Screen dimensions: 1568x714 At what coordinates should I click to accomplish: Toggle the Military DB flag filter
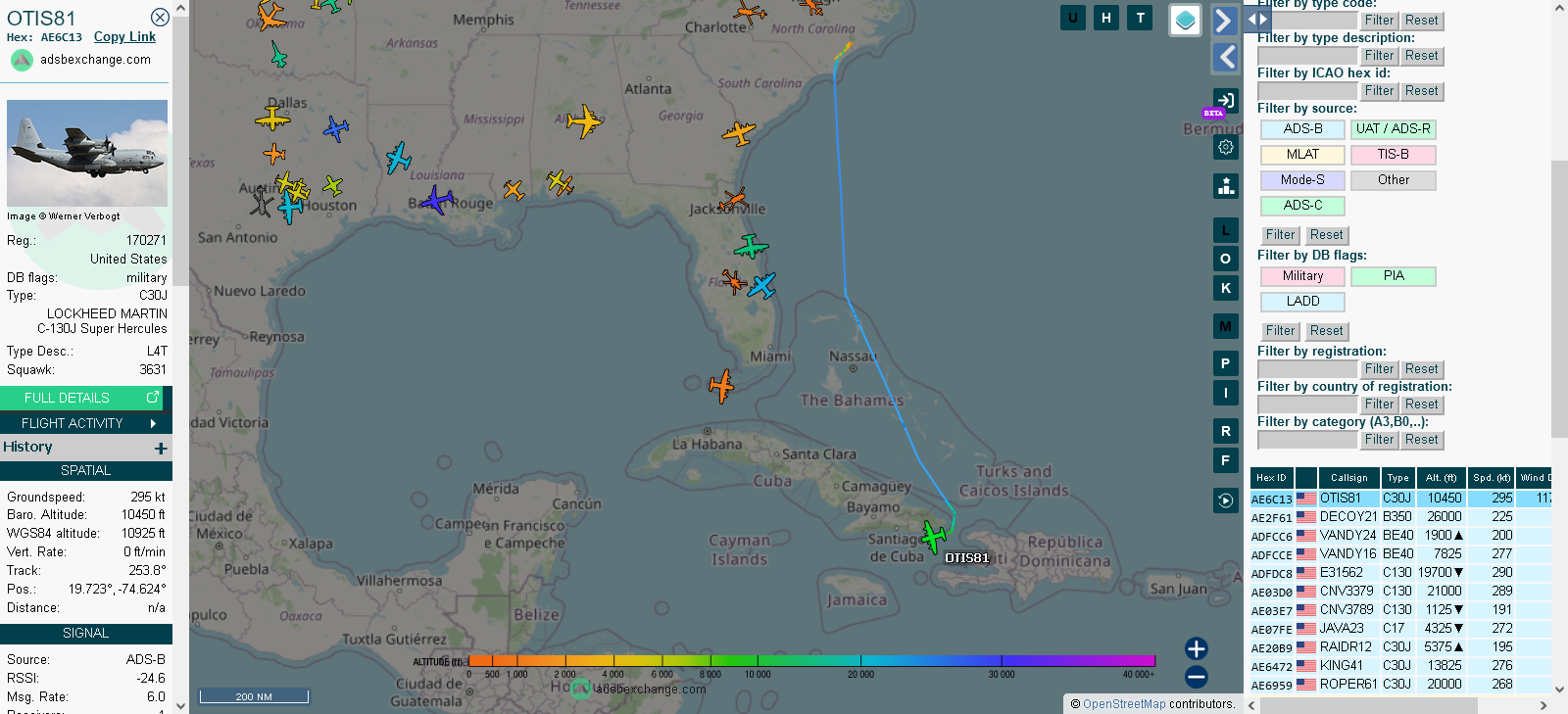1302,276
